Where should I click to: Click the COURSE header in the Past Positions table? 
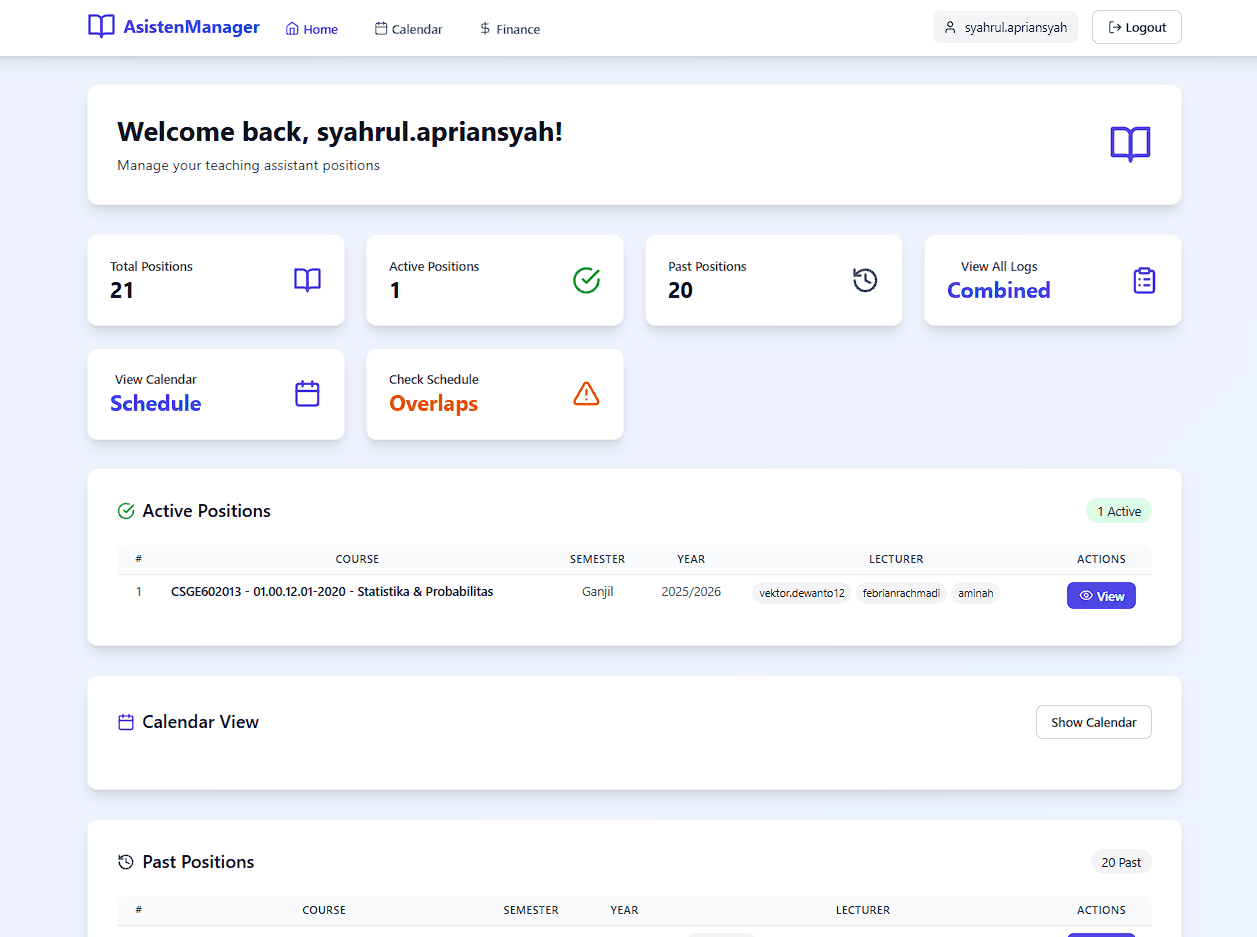click(324, 910)
